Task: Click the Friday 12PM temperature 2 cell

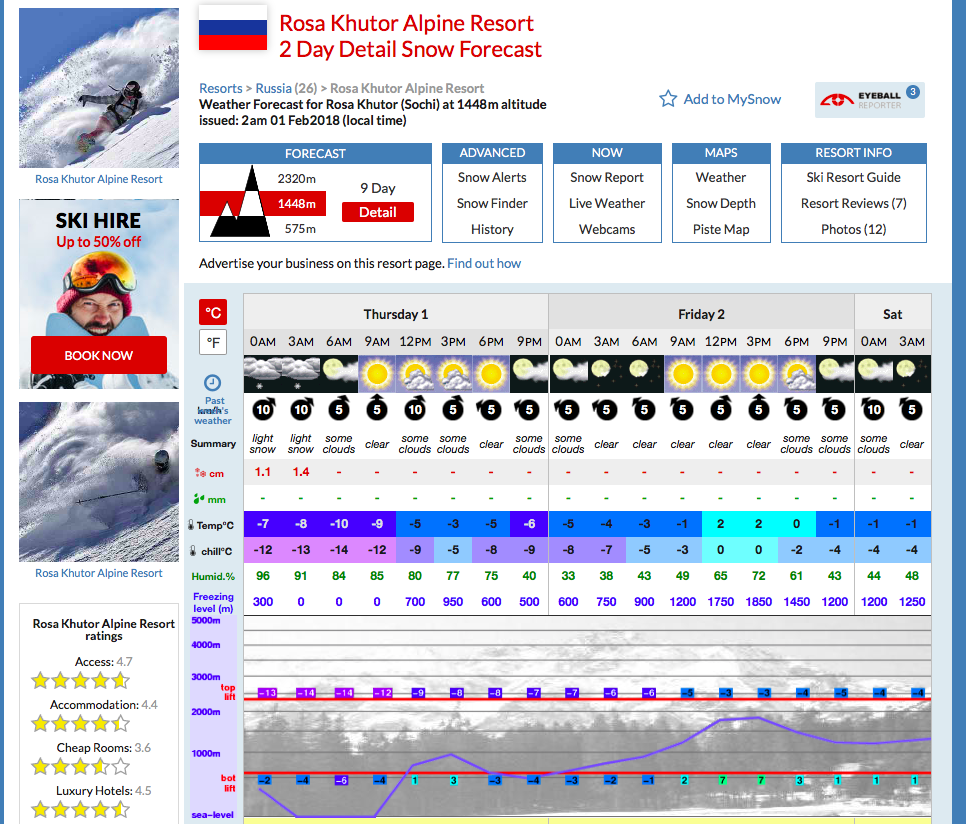Action: coord(721,524)
